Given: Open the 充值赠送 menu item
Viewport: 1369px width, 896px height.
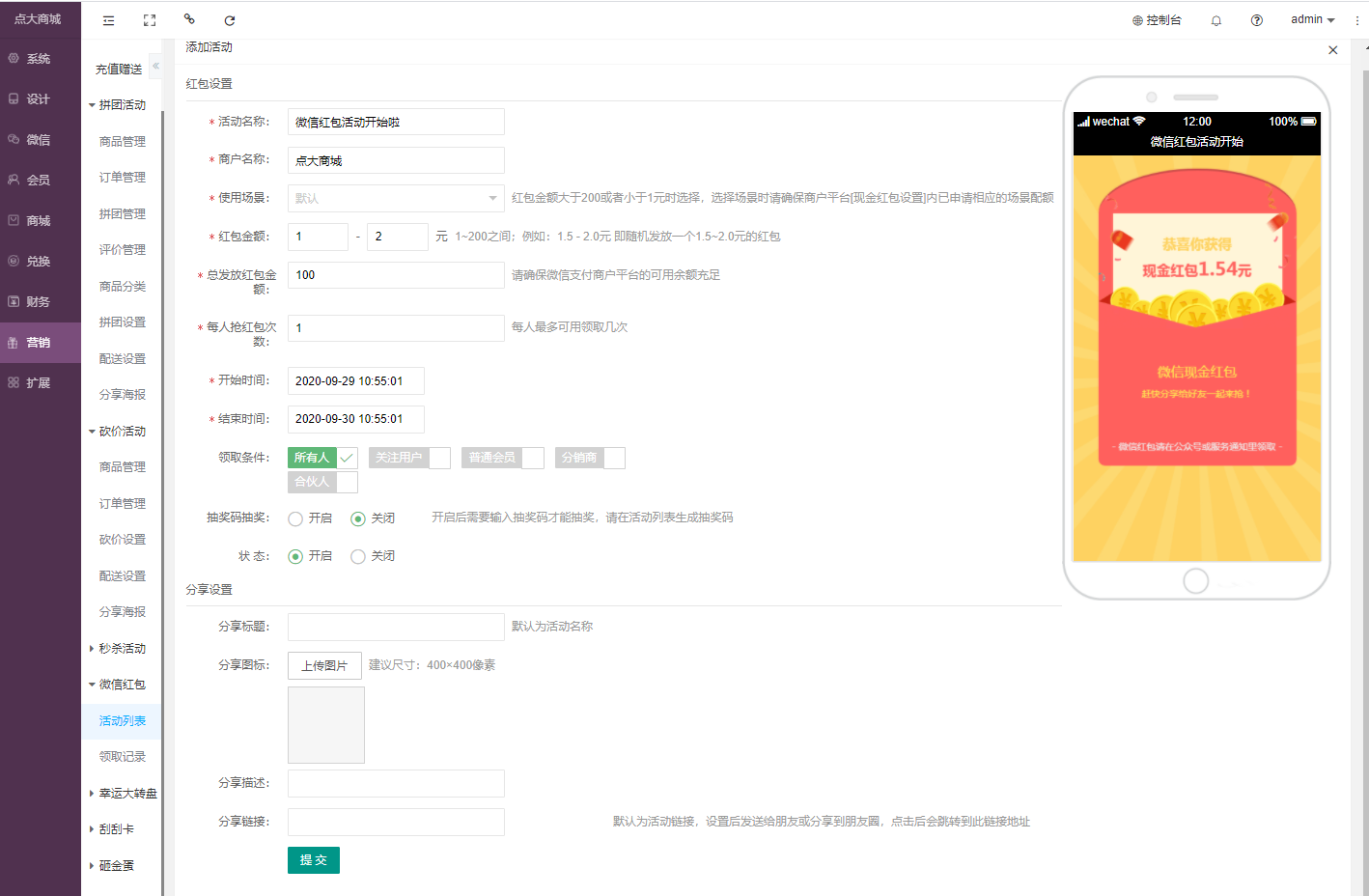Looking at the screenshot, I should pyautogui.click(x=119, y=70).
